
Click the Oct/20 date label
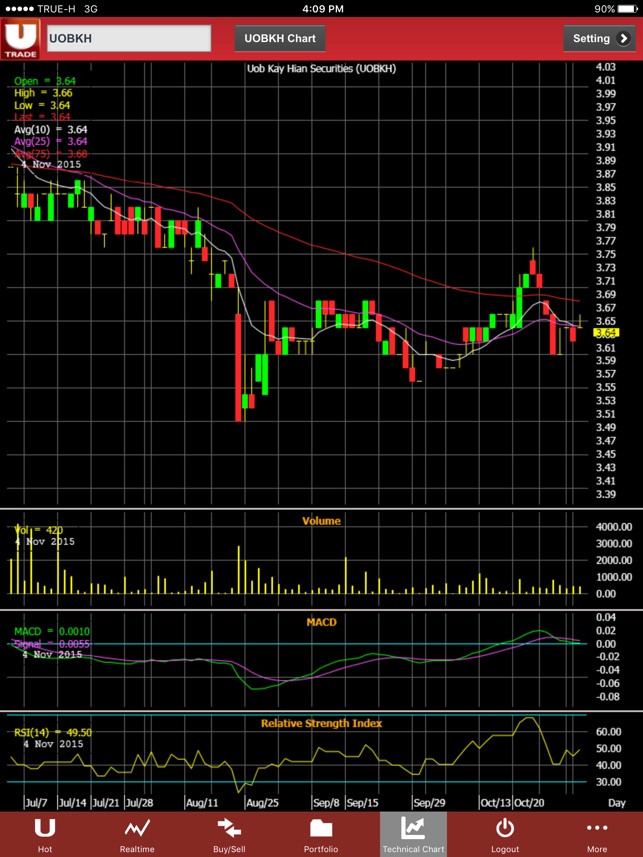530,803
